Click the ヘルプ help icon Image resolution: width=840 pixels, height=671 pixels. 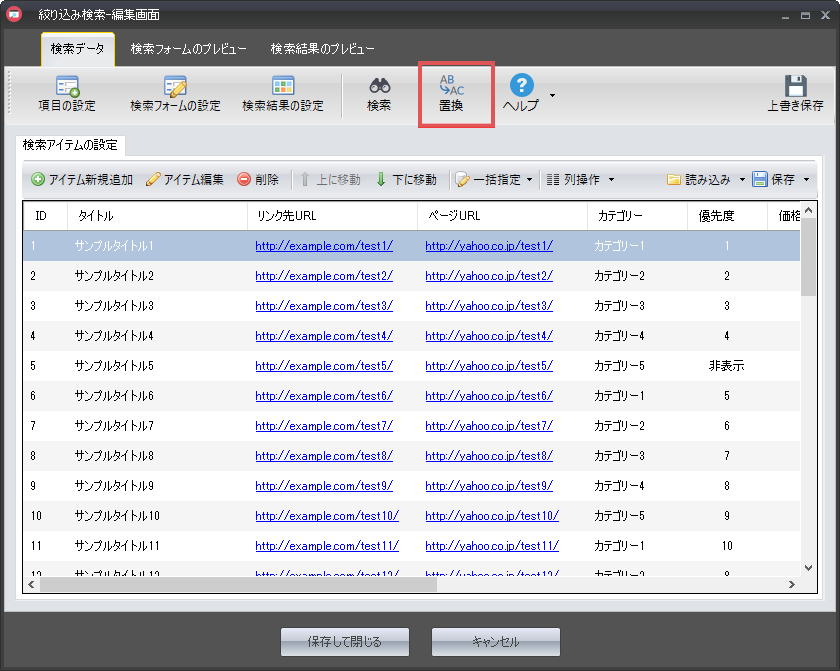pyautogui.click(x=521, y=93)
